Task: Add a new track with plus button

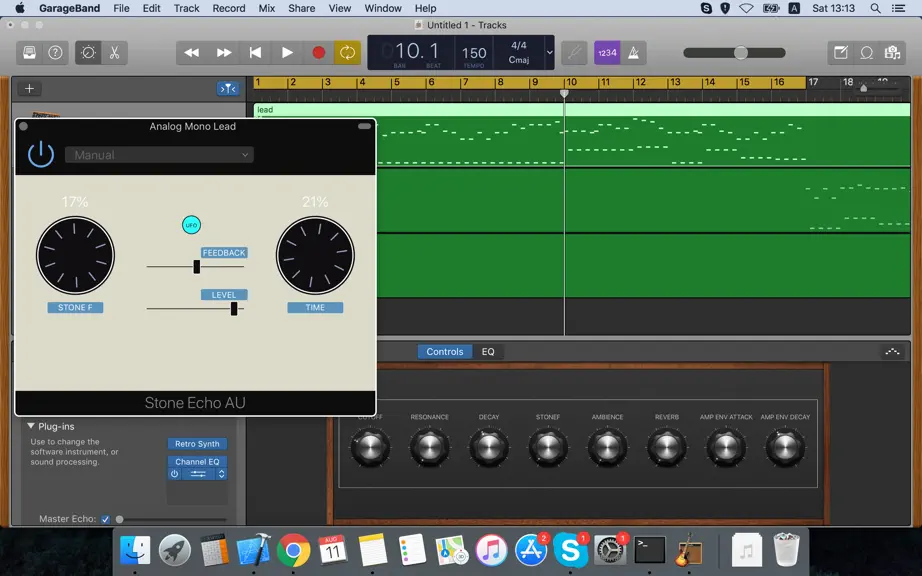Action: [x=29, y=89]
